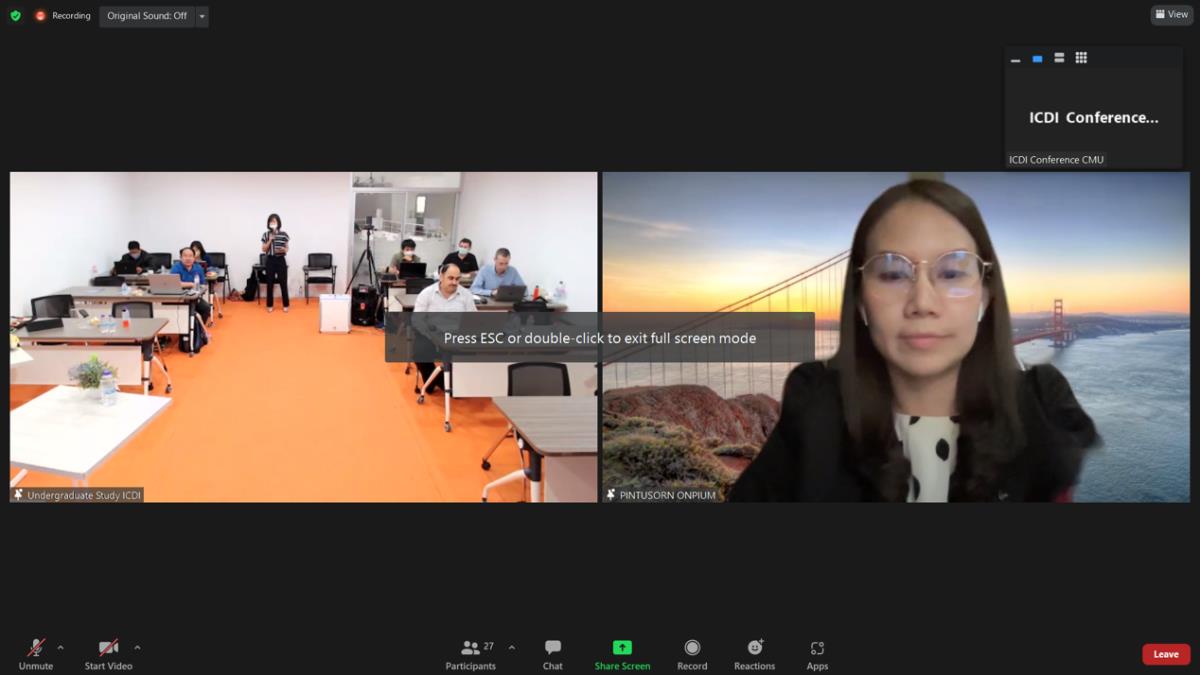Viewport: 1200px width, 675px height.
Task: Click the 'Press ESC or double-click' full screen notice
Action: 600,338
